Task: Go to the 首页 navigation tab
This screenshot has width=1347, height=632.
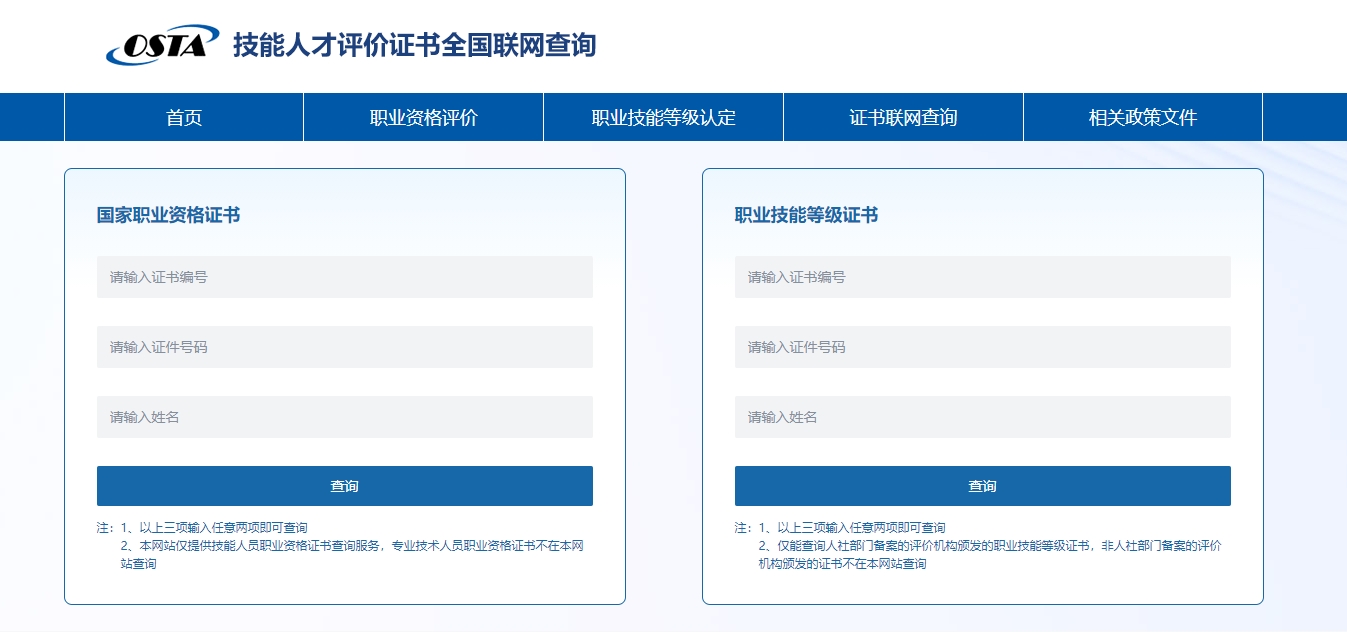Action: (x=184, y=117)
